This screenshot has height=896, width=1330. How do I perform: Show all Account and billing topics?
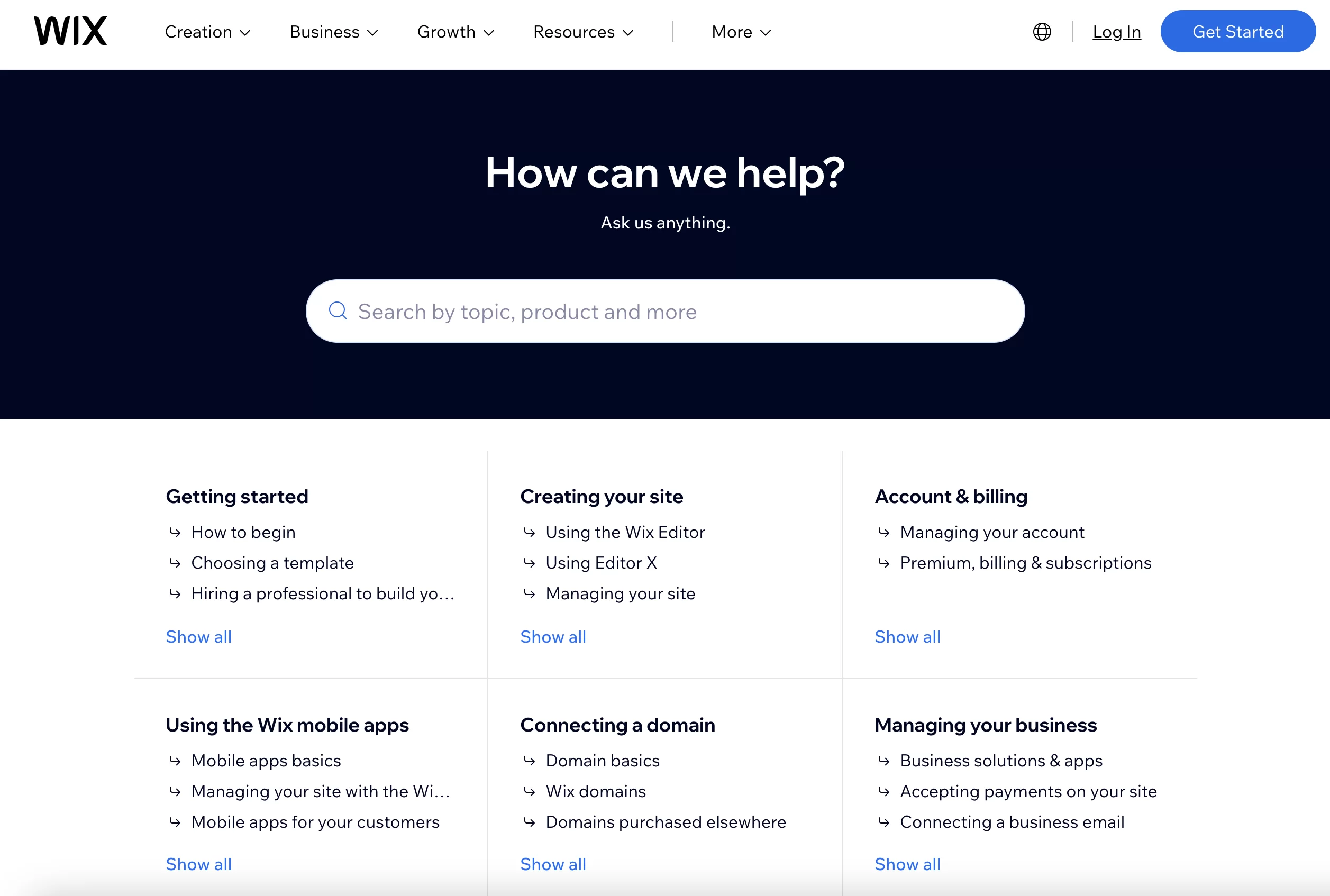point(906,636)
